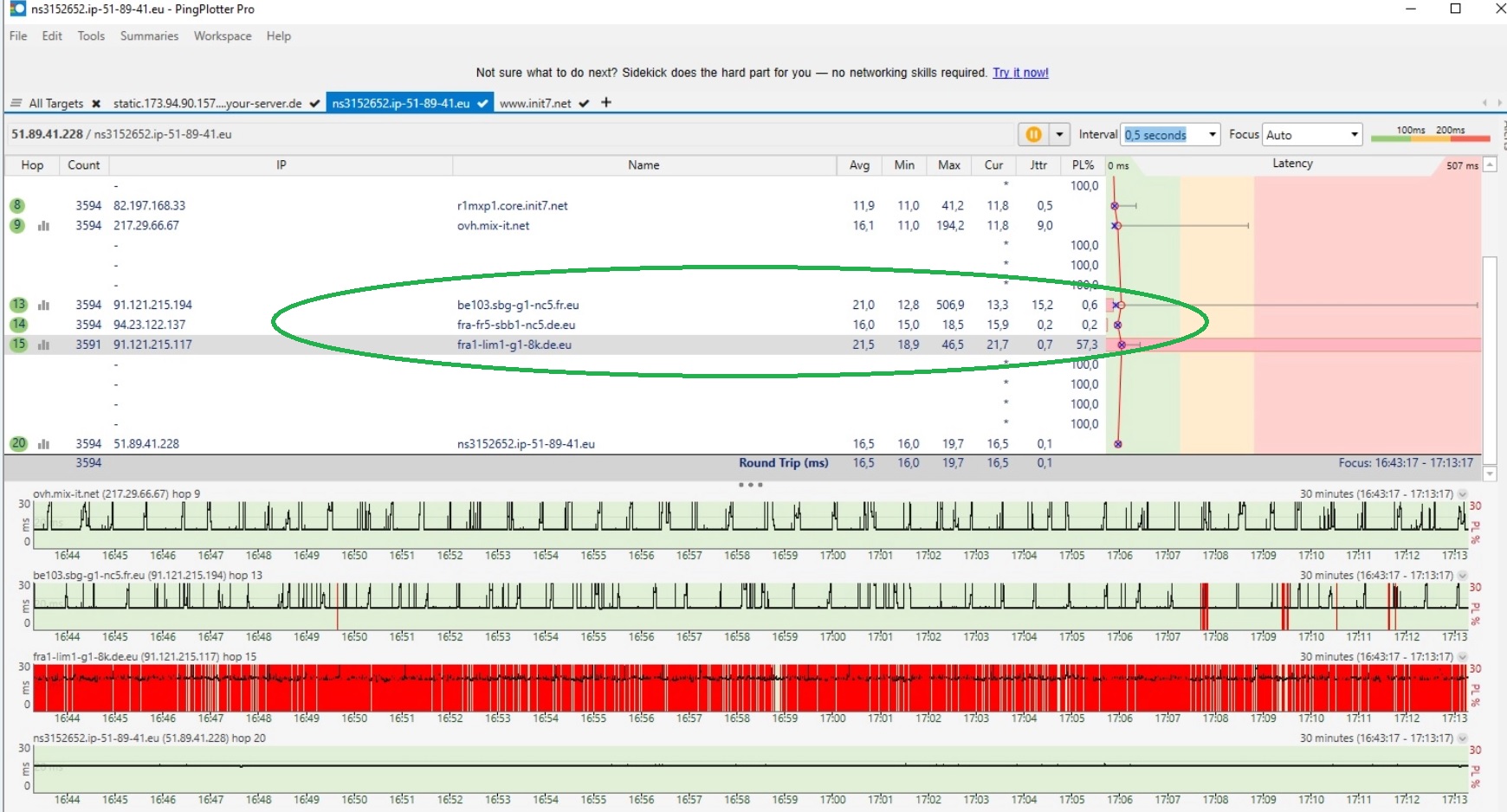The image size is (1507, 812).
Task: Click scroll-up arrow beside Latency header
Action: pyautogui.click(x=1490, y=164)
